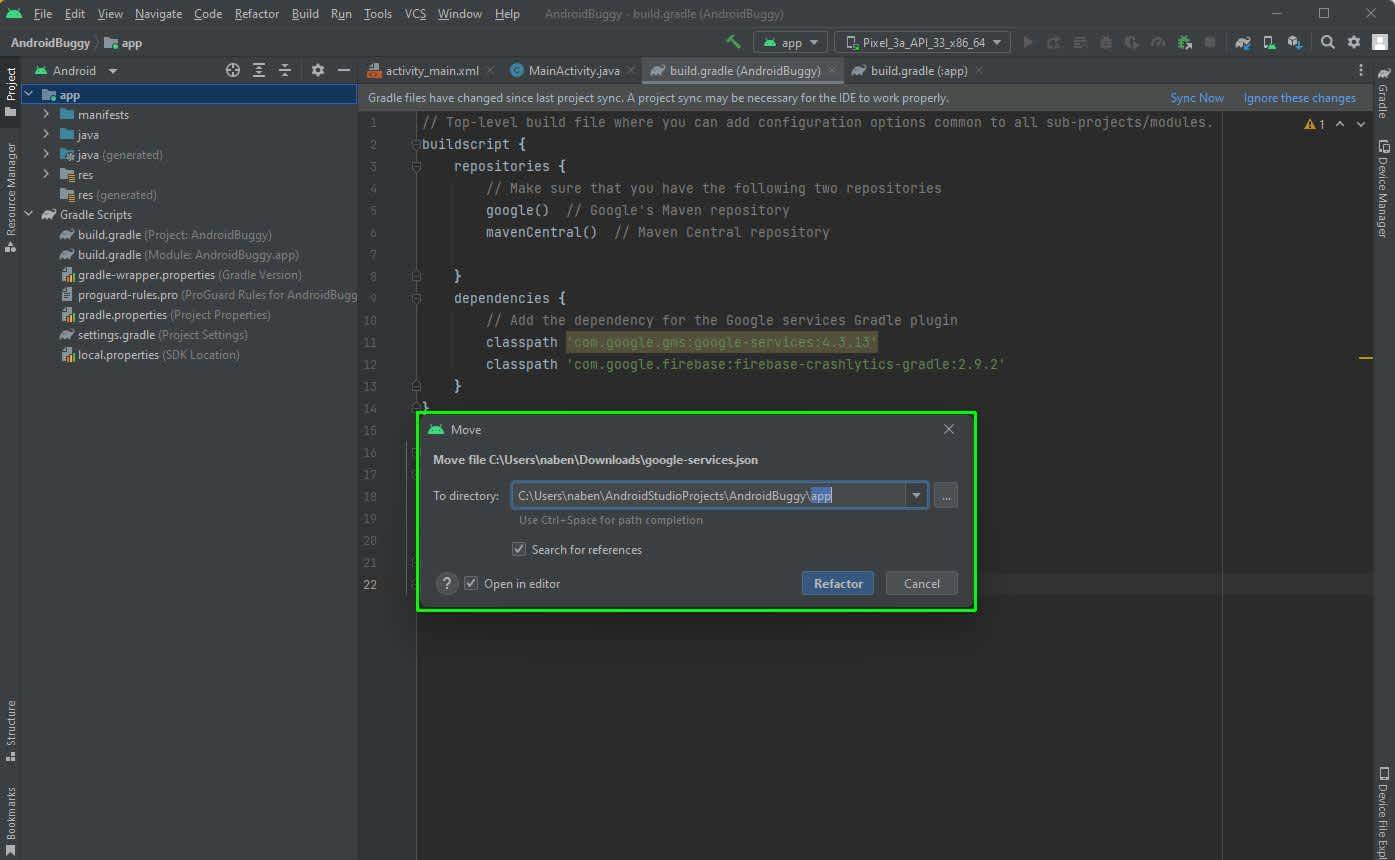The image size is (1395, 860).
Task: Click the Attach Debugger to Android Process icon
Action: (1184, 42)
